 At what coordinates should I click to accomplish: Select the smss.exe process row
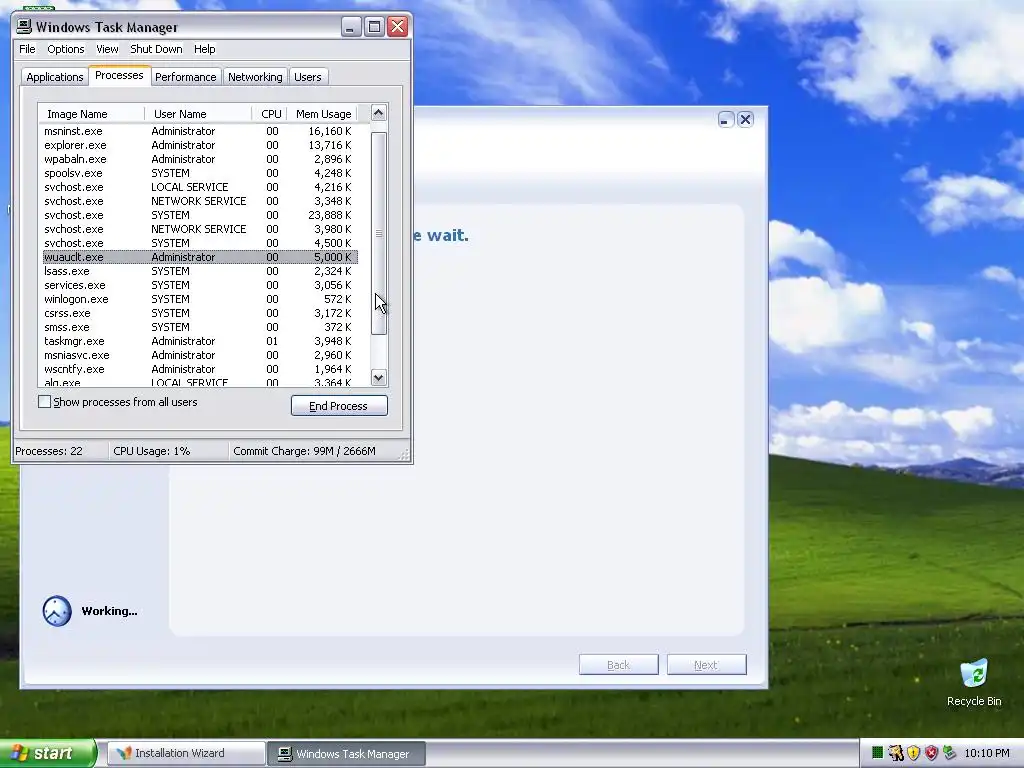200,327
